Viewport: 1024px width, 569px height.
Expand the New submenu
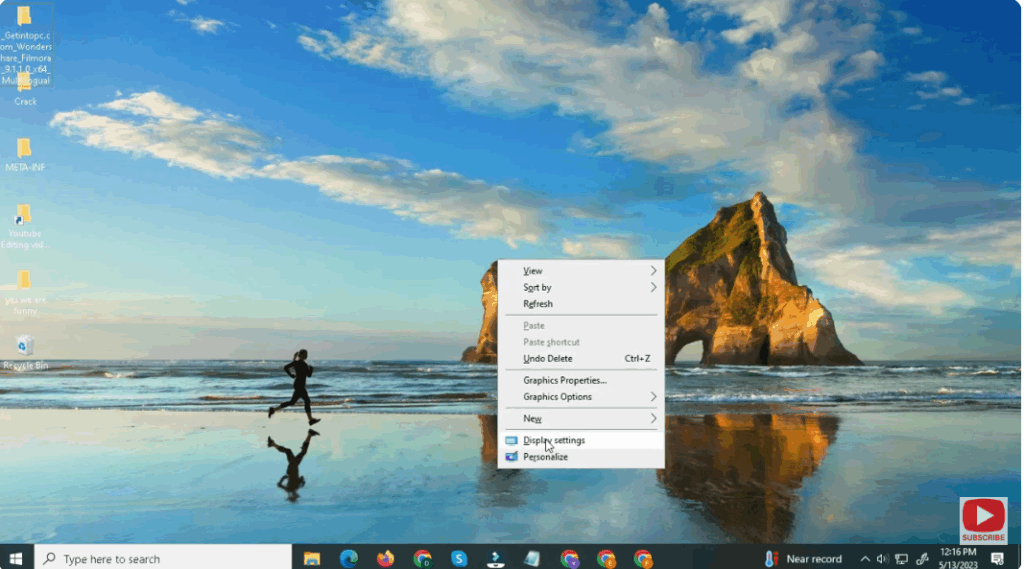pos(581,419)
